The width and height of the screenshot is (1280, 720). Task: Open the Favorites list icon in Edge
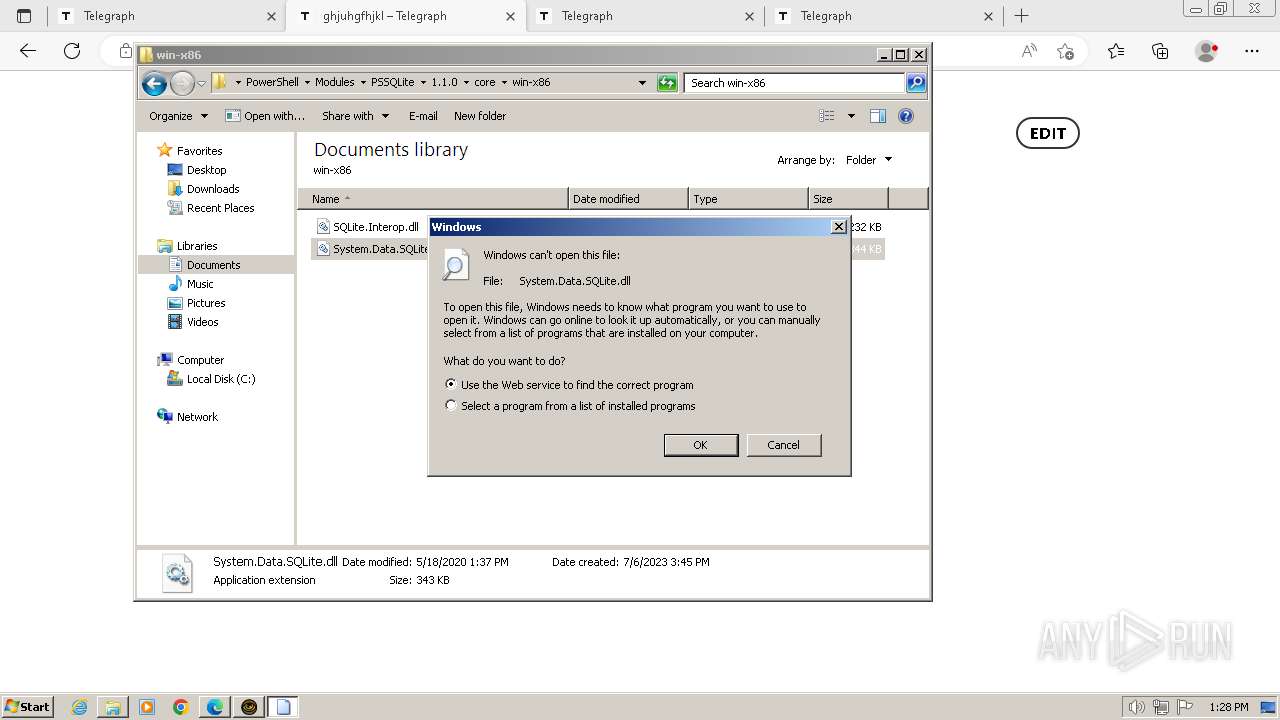(1116, 51)
